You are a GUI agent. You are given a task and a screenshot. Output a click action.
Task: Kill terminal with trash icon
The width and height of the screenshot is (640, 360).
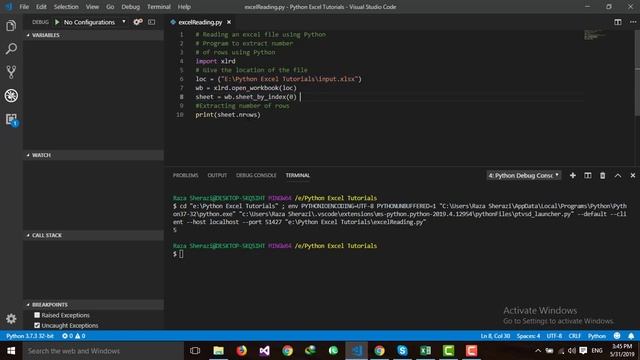602,176
